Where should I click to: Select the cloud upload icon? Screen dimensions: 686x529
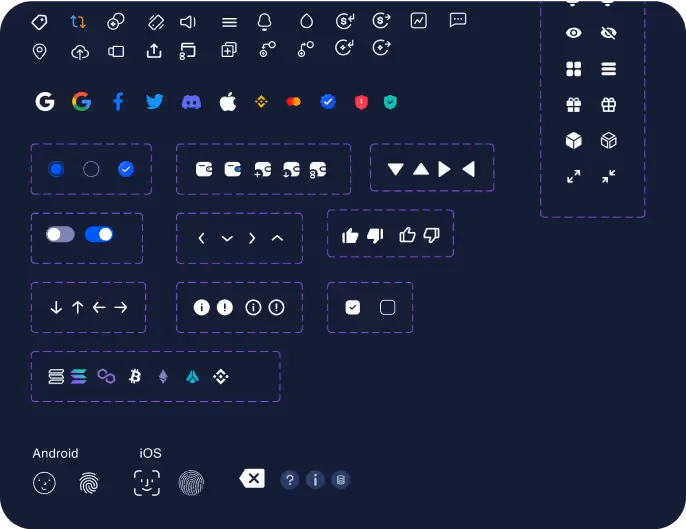(80, 53)
